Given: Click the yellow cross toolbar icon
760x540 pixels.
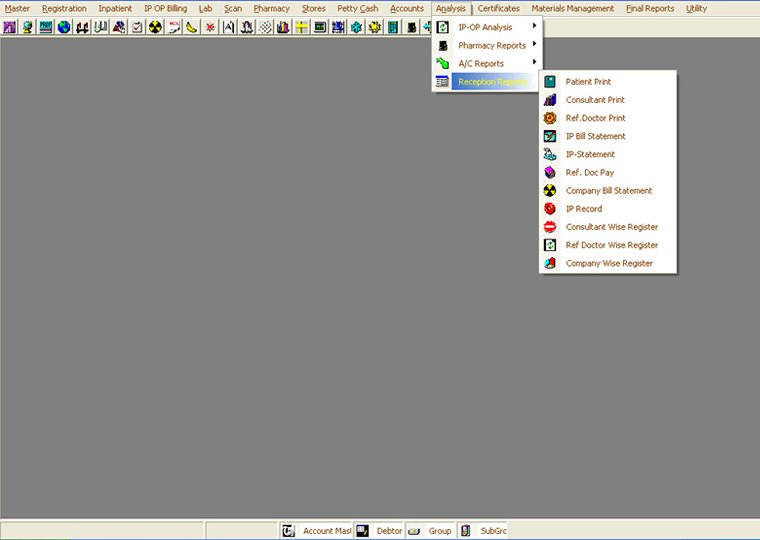Looking at the screenshot, I should [301, 27].
